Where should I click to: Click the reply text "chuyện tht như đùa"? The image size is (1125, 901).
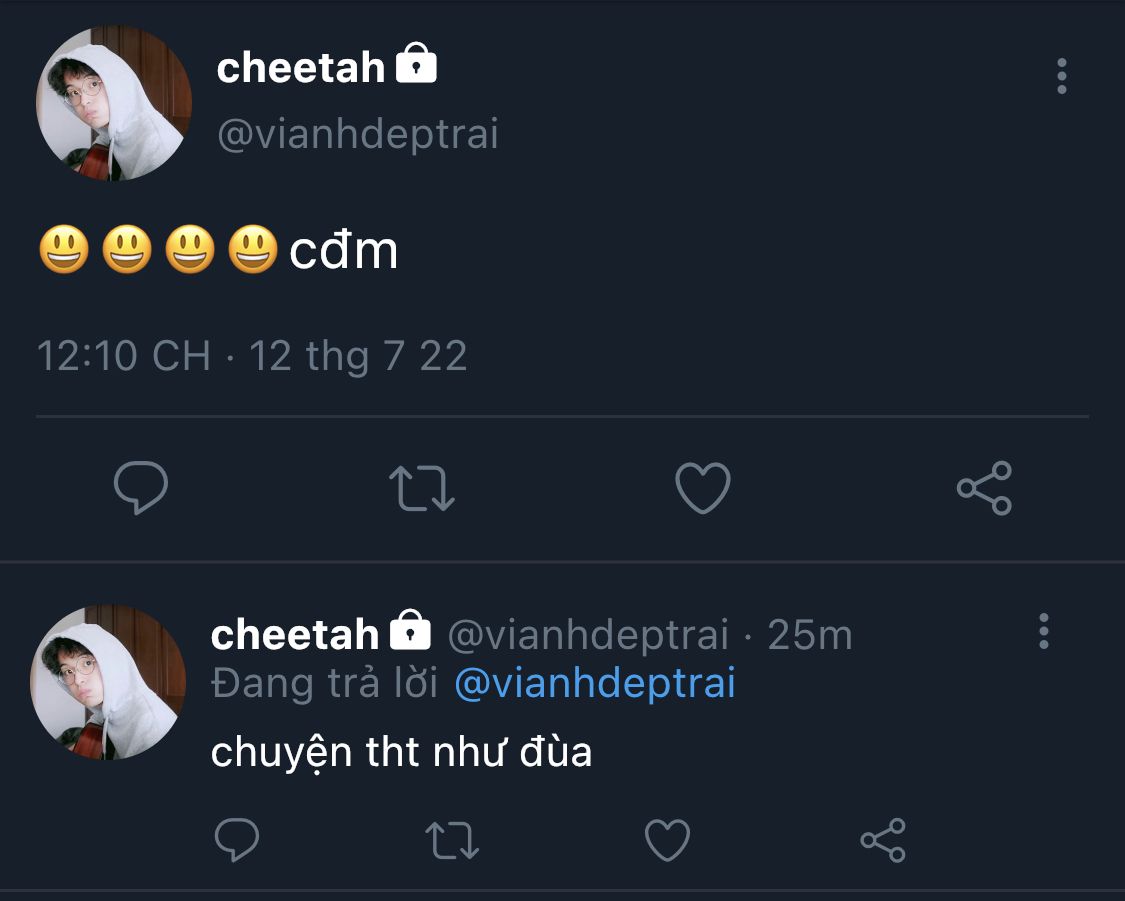[x=401, y=752]
